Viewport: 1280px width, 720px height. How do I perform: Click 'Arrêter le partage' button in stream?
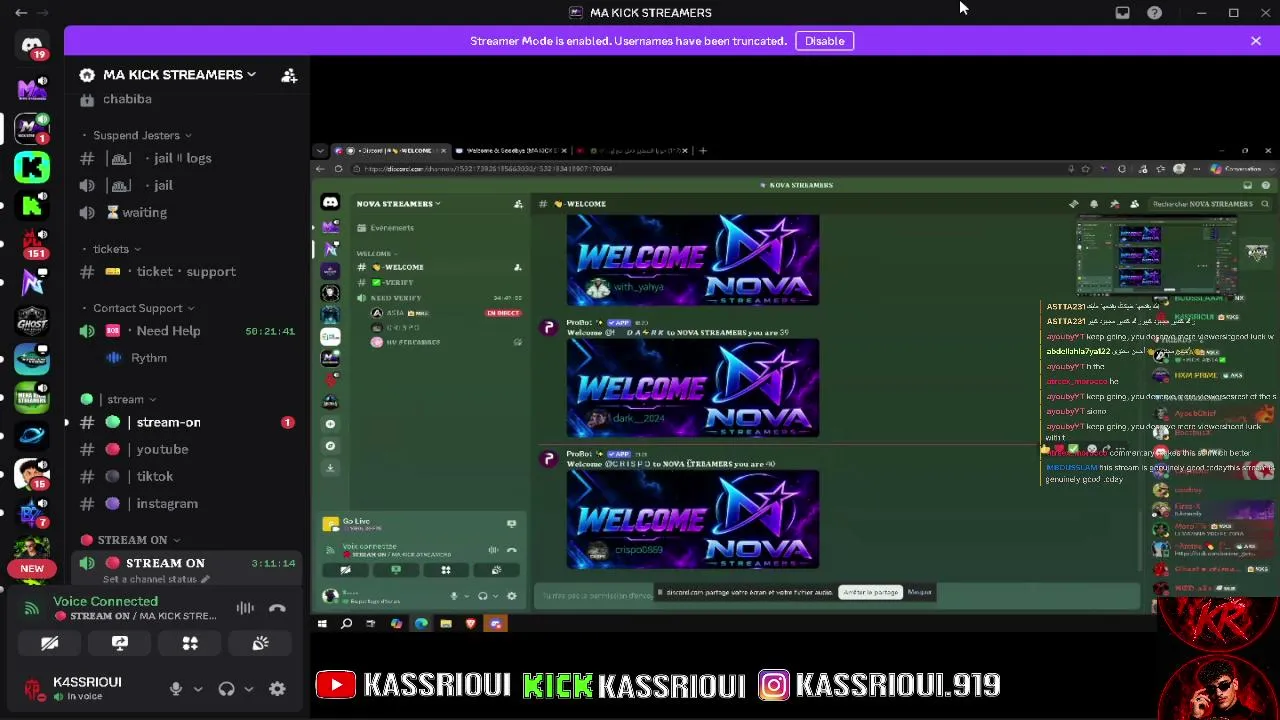tap(870, 593)
